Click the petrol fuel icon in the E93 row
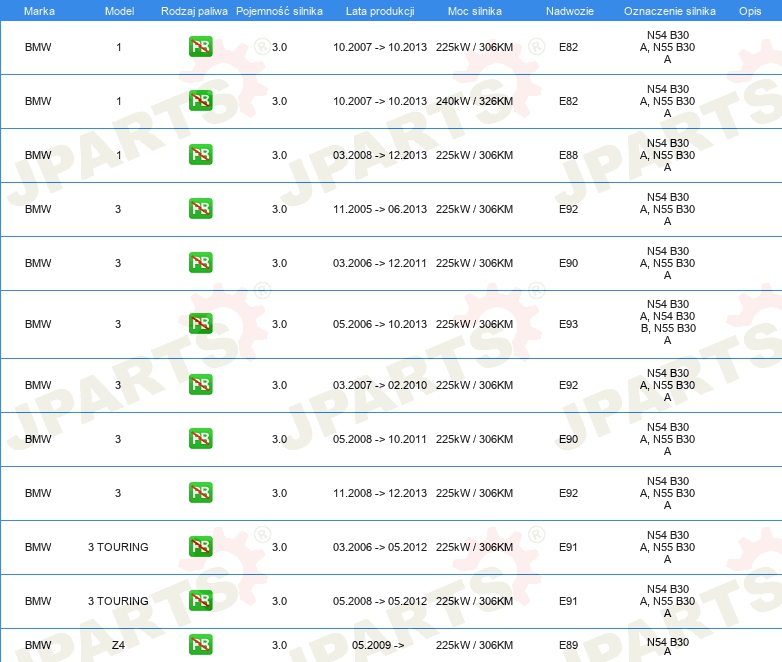 point(200,324)
